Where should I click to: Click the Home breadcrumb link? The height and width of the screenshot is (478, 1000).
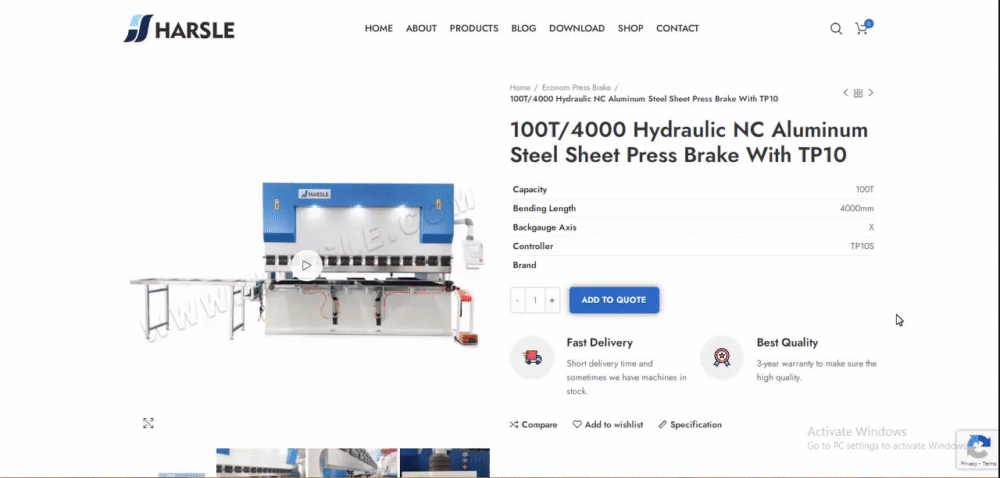(520, 87)
